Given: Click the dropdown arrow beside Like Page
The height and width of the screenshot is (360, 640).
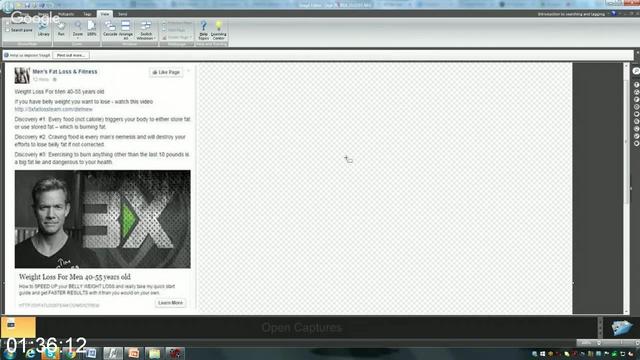Looking at the screenshot, I should click(188, 71).
